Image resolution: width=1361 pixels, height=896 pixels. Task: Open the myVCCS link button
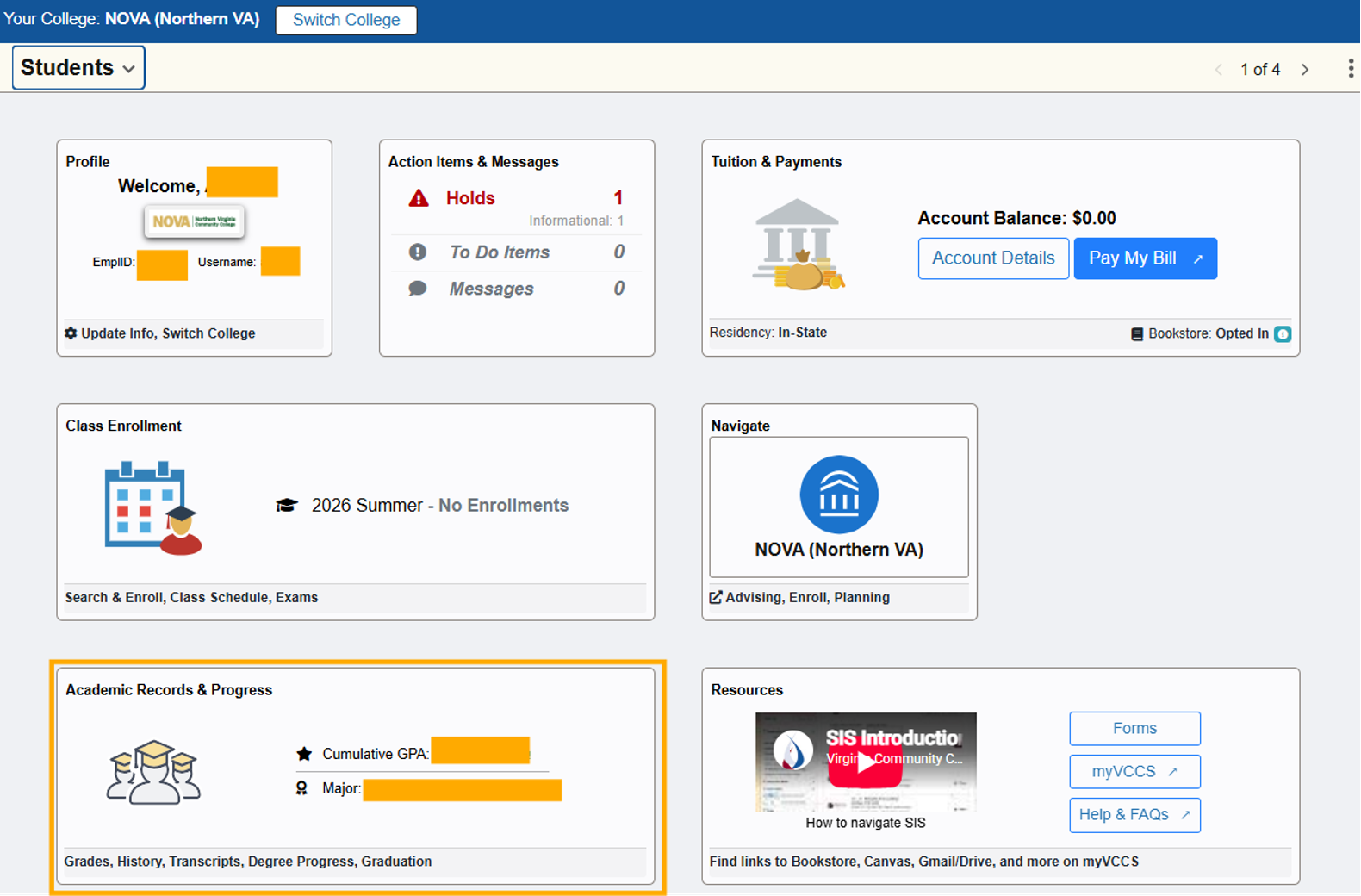(x=1134, y=772)
